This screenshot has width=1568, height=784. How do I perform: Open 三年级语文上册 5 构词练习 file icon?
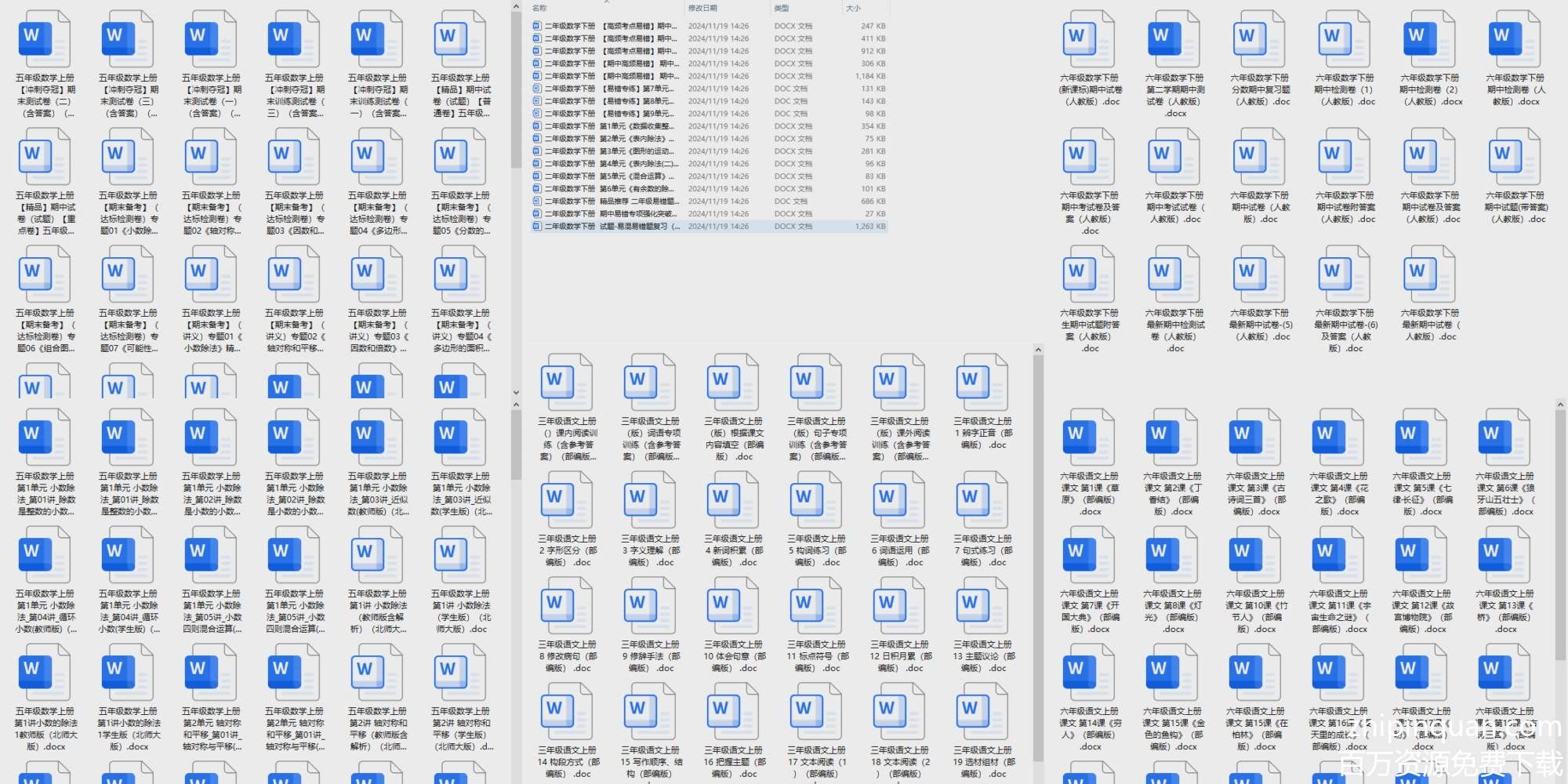click(816, 499)
